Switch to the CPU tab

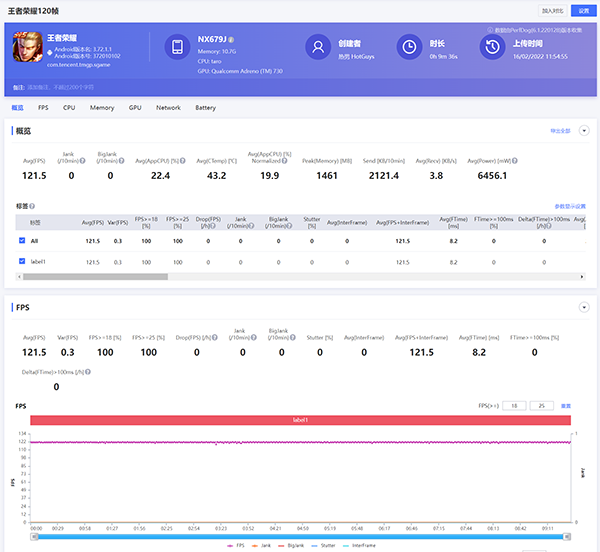pos(69,107)
